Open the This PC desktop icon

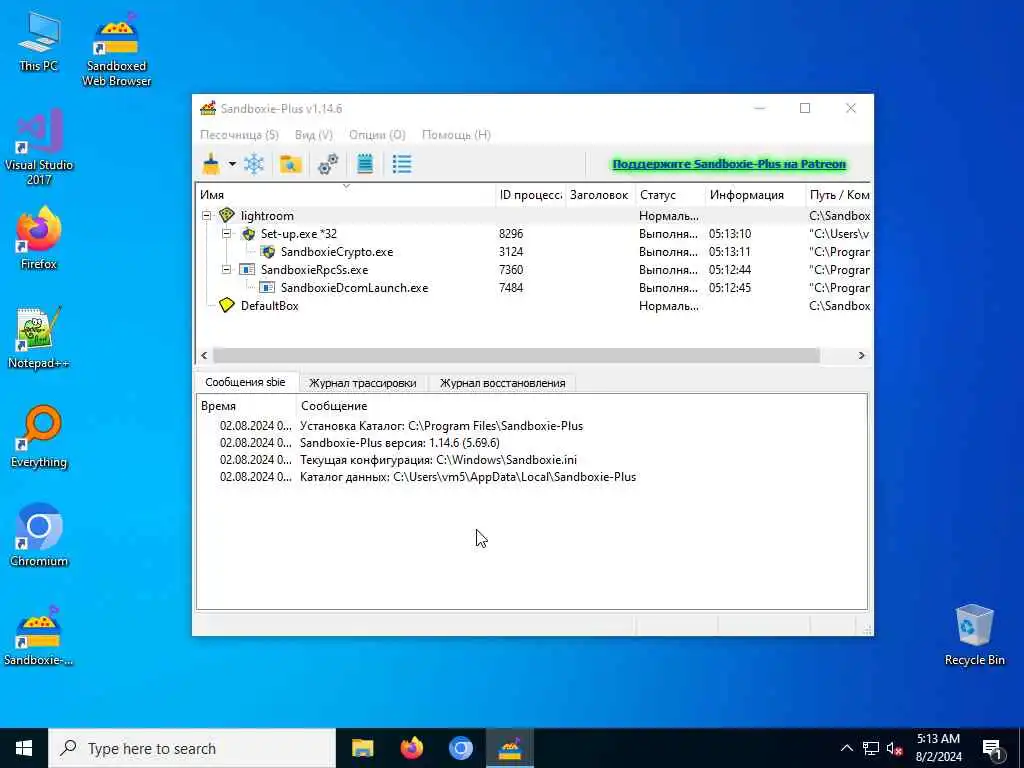tap(38, 40)
